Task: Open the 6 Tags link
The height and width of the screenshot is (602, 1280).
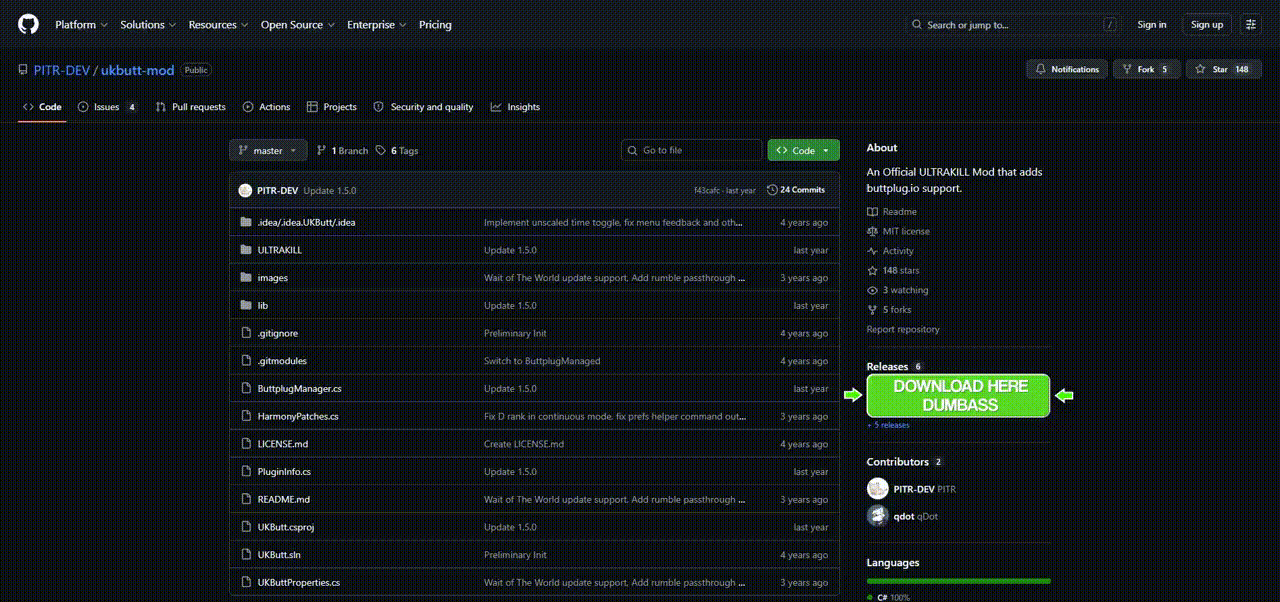Action: (x=397, y=150)
